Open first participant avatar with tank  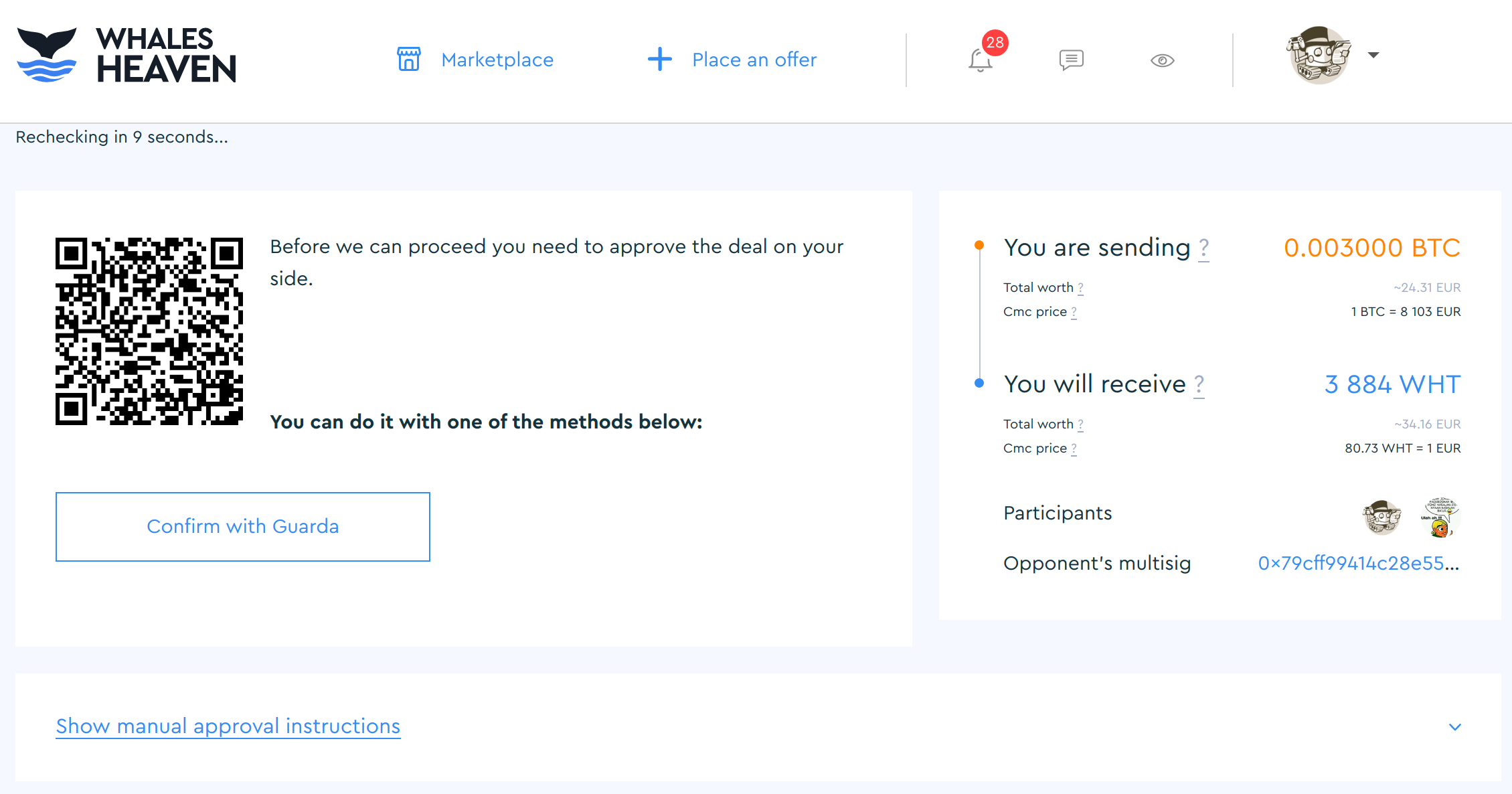pyautogui.click(x=1382, y=517)
